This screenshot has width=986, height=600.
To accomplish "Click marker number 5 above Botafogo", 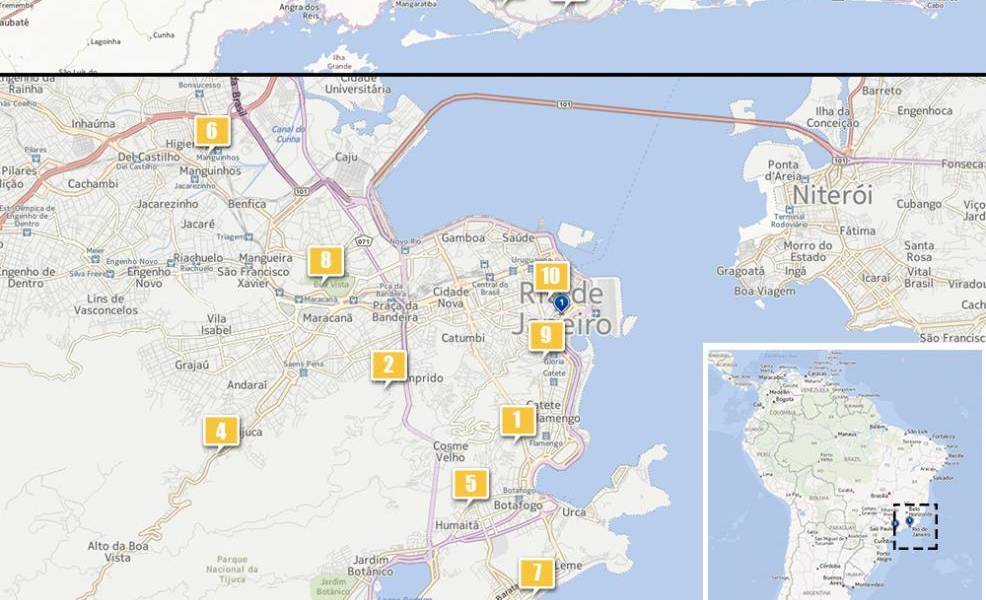I will pos(470,485).
